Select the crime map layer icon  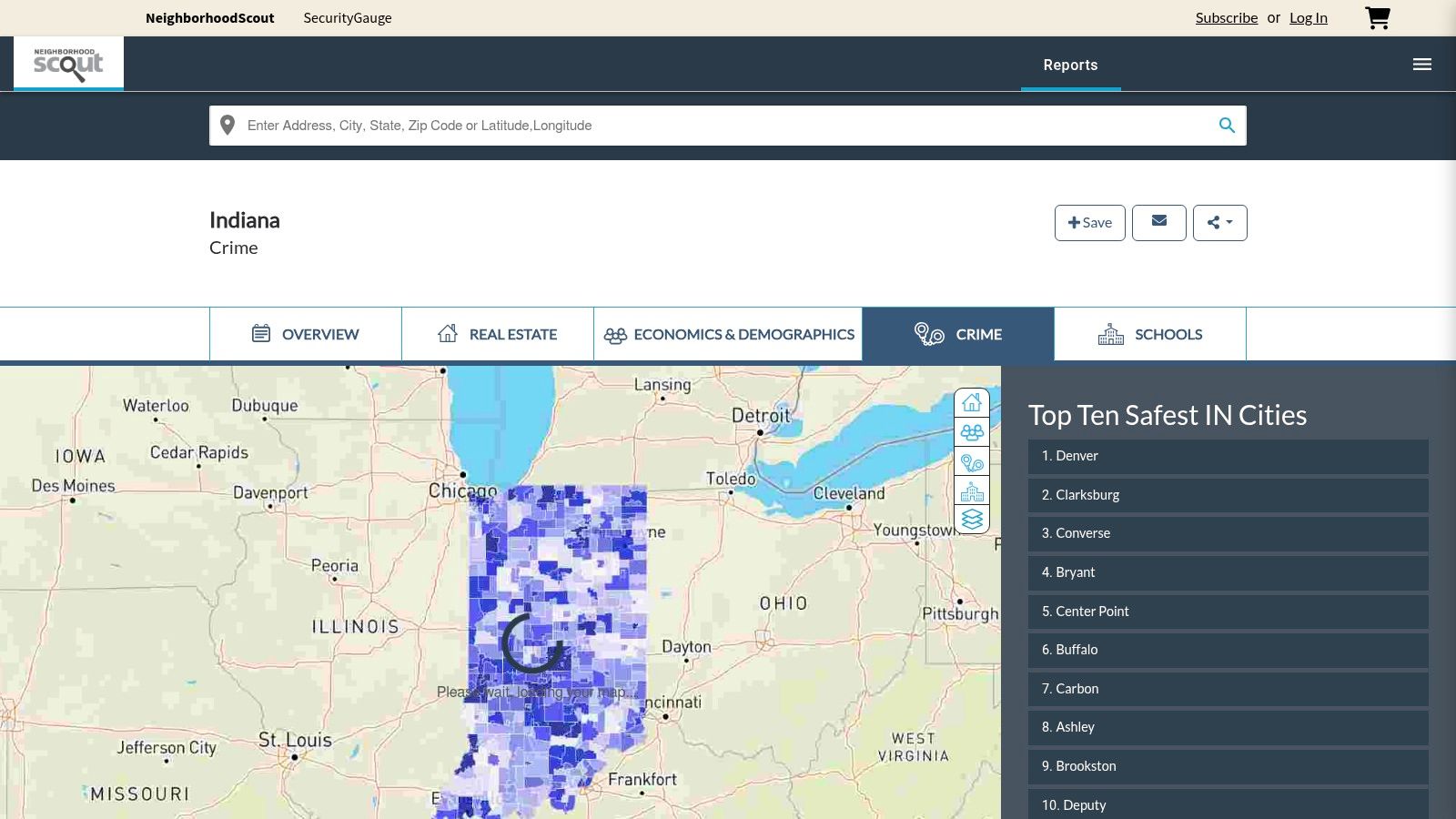pos(972,462)
